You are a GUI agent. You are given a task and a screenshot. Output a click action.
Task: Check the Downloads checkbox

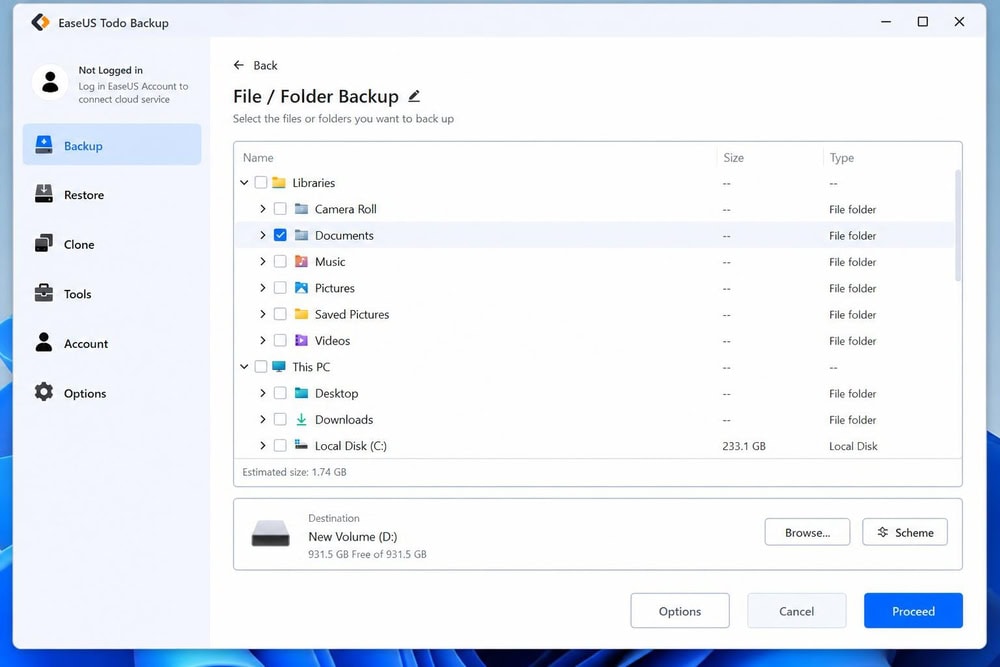[280, 420]
